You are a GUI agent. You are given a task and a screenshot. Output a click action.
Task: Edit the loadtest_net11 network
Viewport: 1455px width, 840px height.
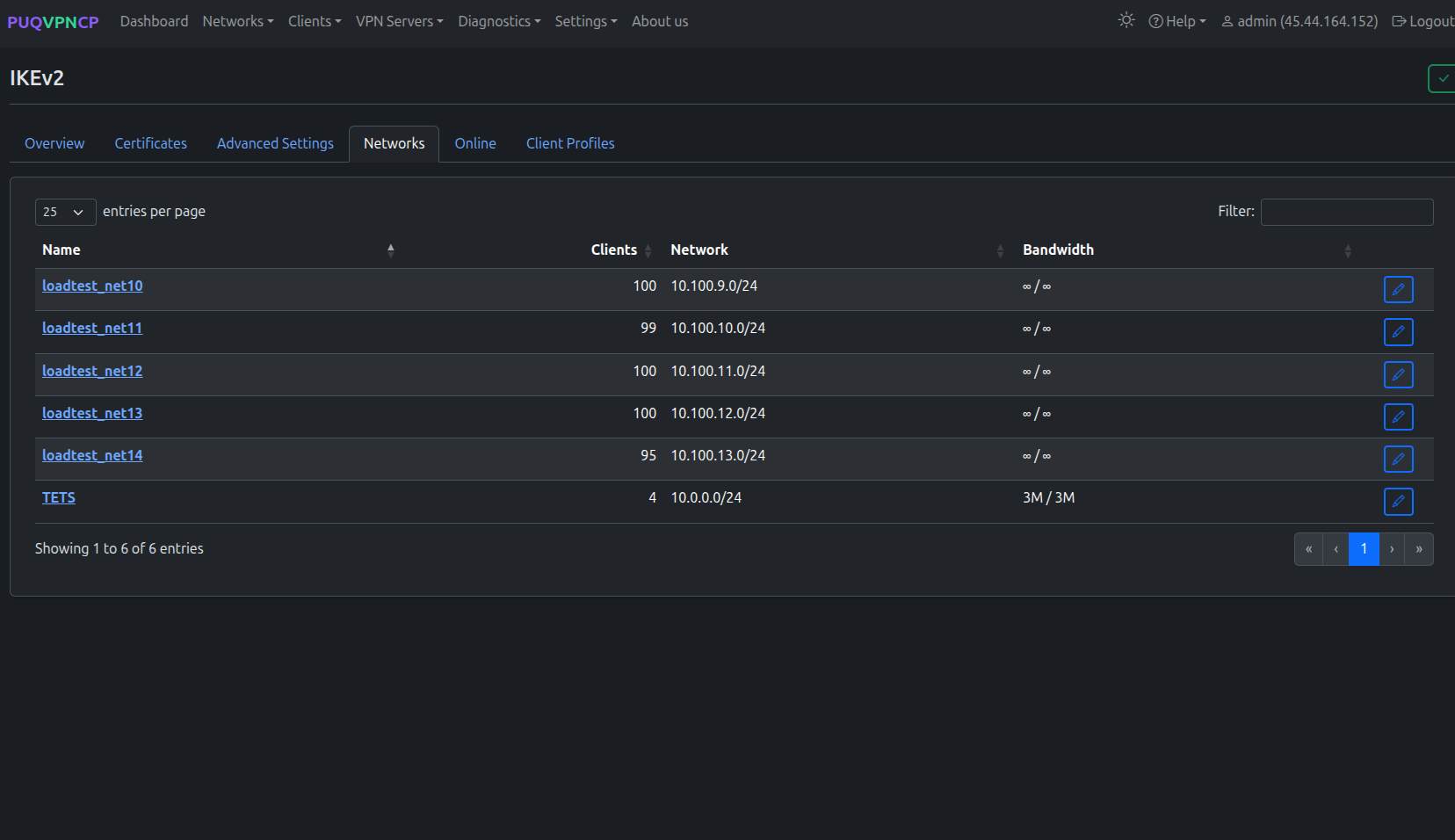click(x=1398, y=332)
